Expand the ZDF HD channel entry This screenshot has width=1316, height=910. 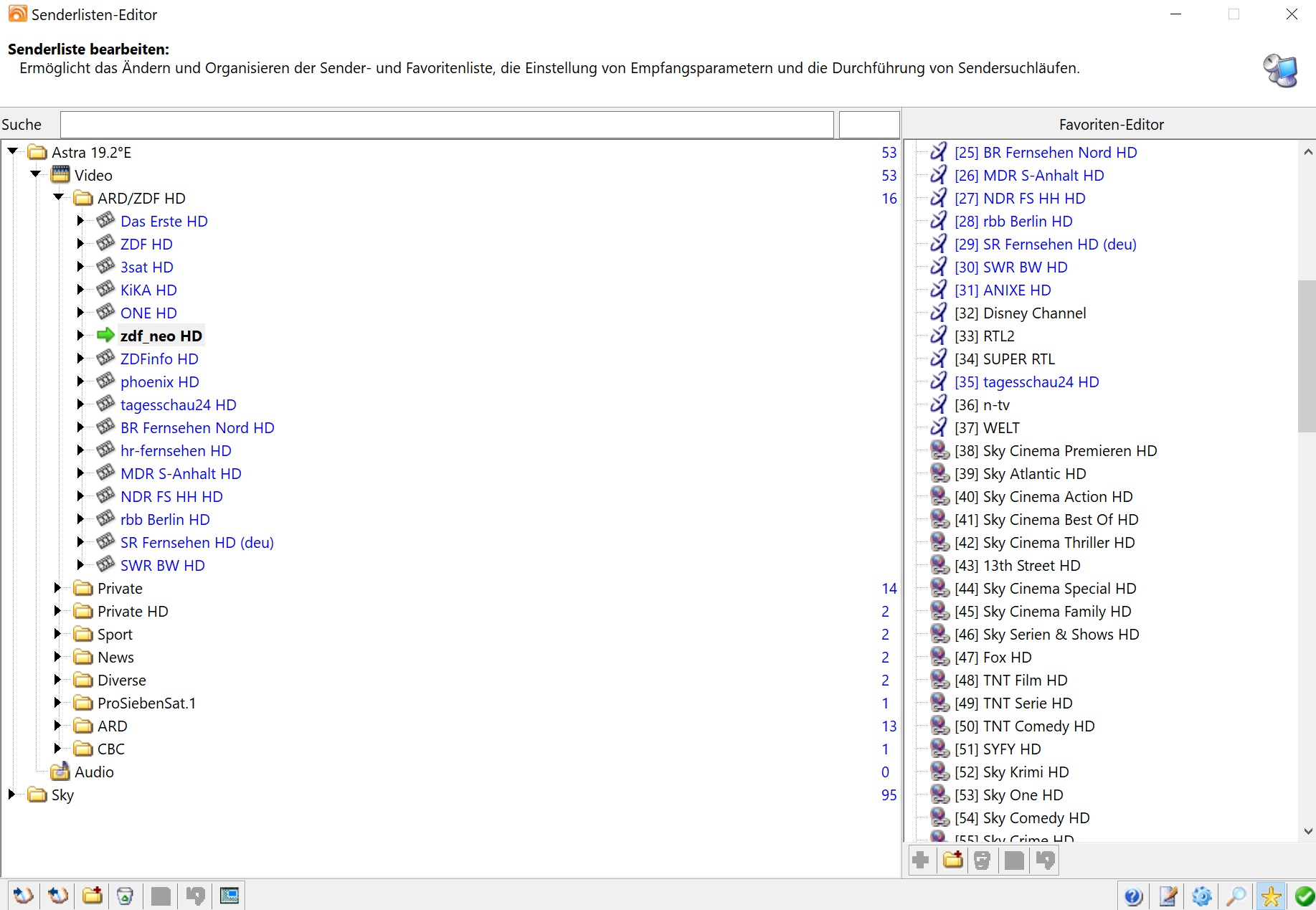coord(81,244)
